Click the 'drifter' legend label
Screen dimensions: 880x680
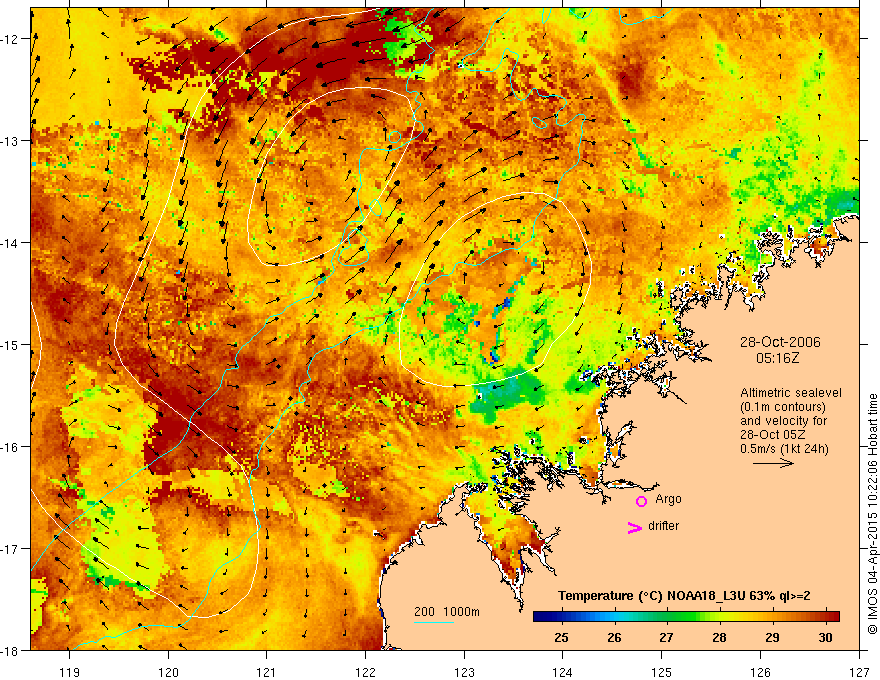pos(663,526)
